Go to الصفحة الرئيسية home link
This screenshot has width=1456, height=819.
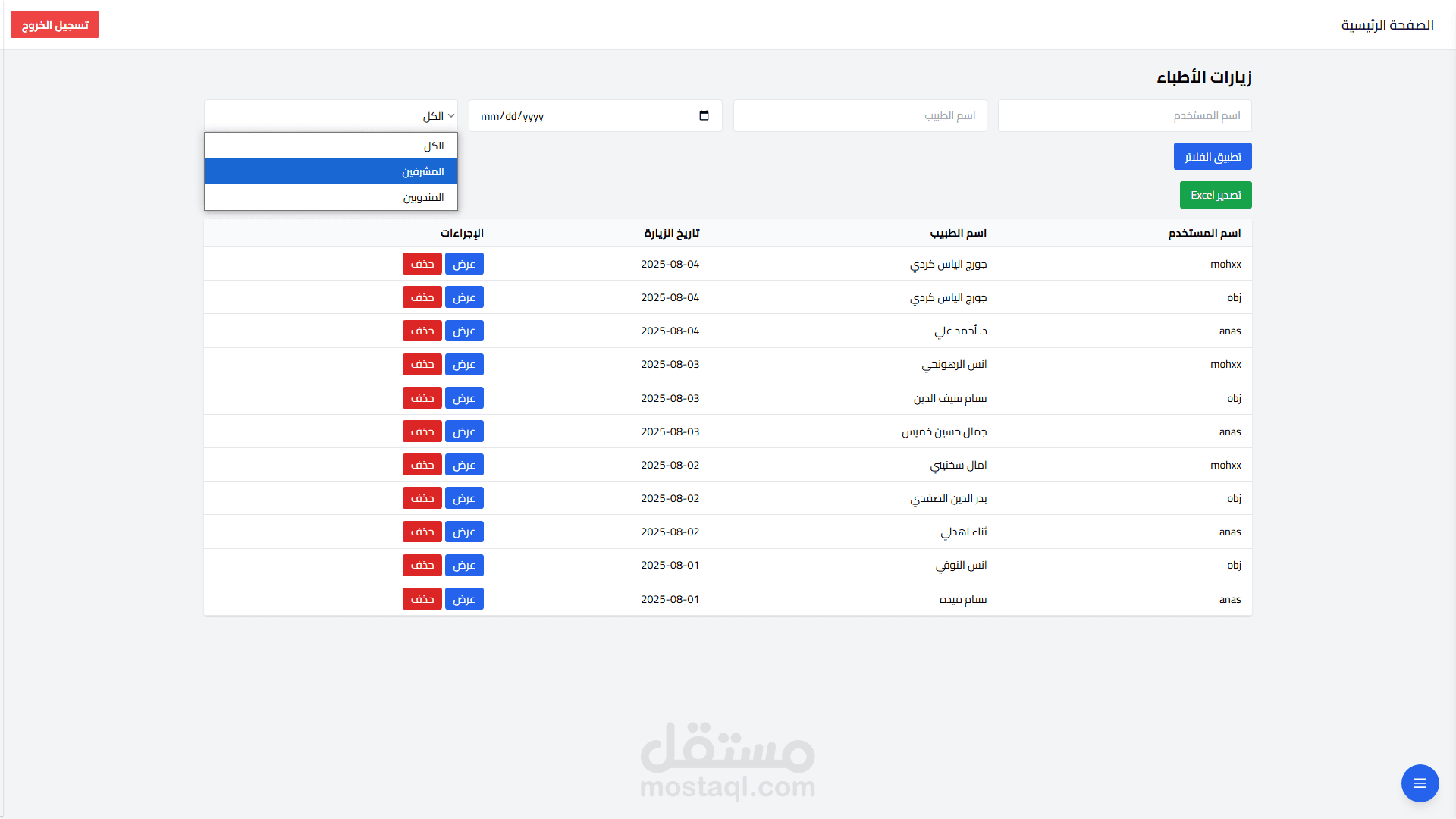coord(1387,25)
